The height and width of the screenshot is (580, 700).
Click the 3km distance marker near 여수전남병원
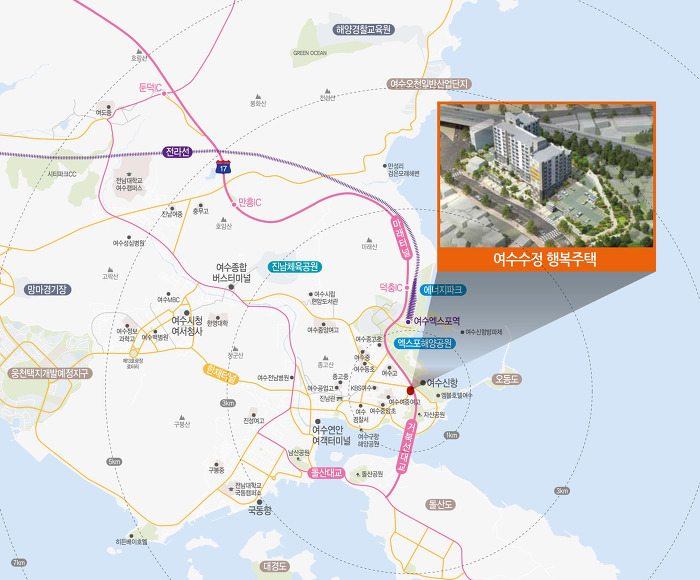click(x=228, y=403)
